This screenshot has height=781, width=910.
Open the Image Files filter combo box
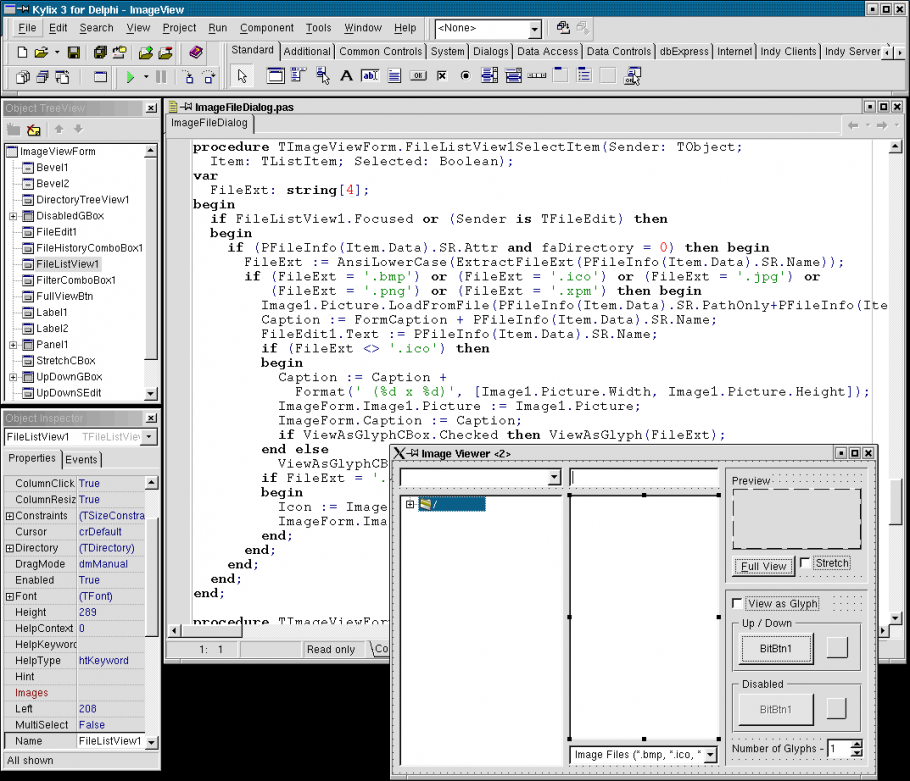711,755
